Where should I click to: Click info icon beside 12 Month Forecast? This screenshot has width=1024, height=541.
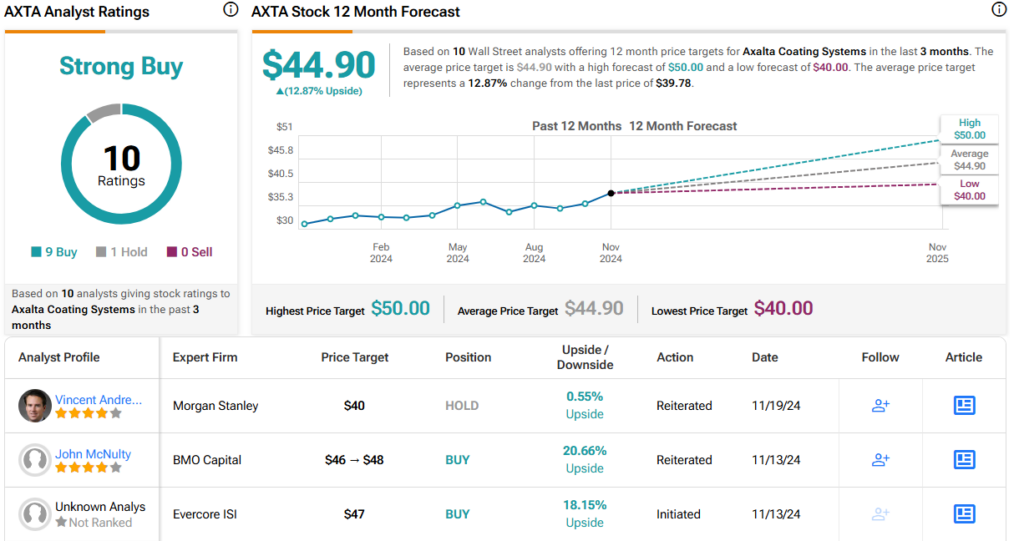click(998, 10)
